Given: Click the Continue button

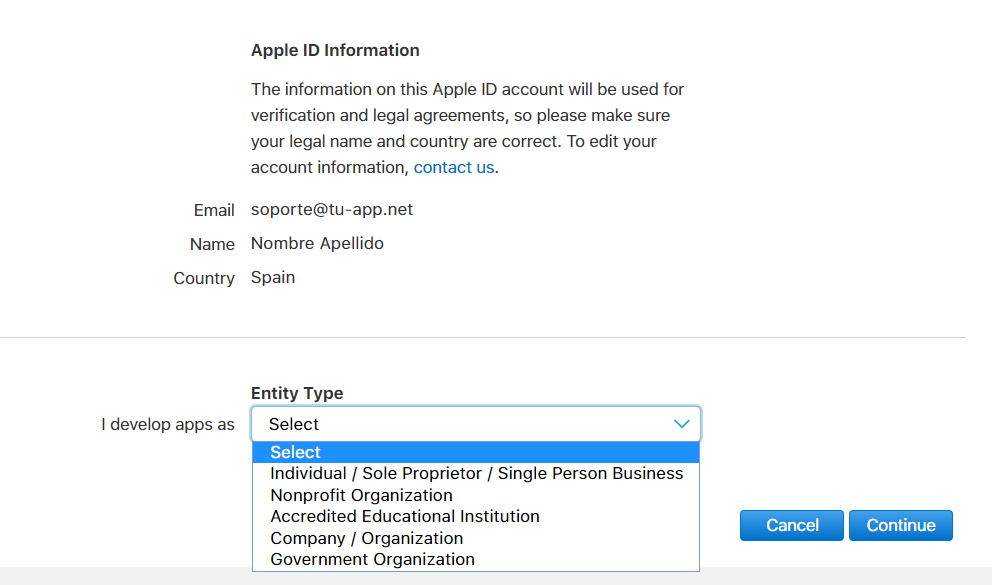Looking at the screenshot, I should (x=900, y=525).
